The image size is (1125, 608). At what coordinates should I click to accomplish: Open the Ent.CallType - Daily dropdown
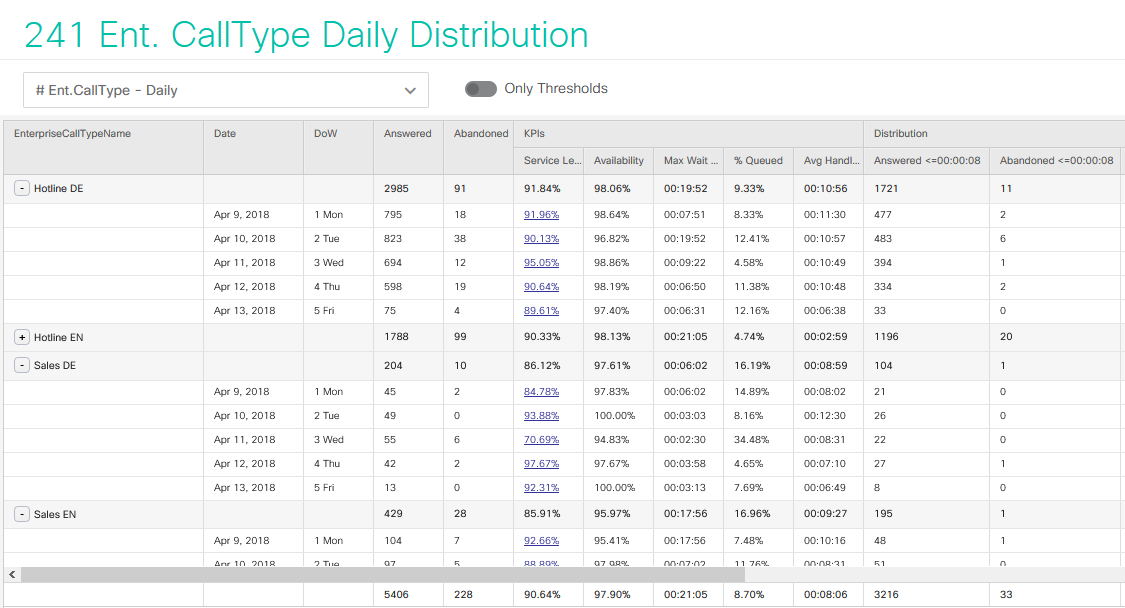pos(226,90)
